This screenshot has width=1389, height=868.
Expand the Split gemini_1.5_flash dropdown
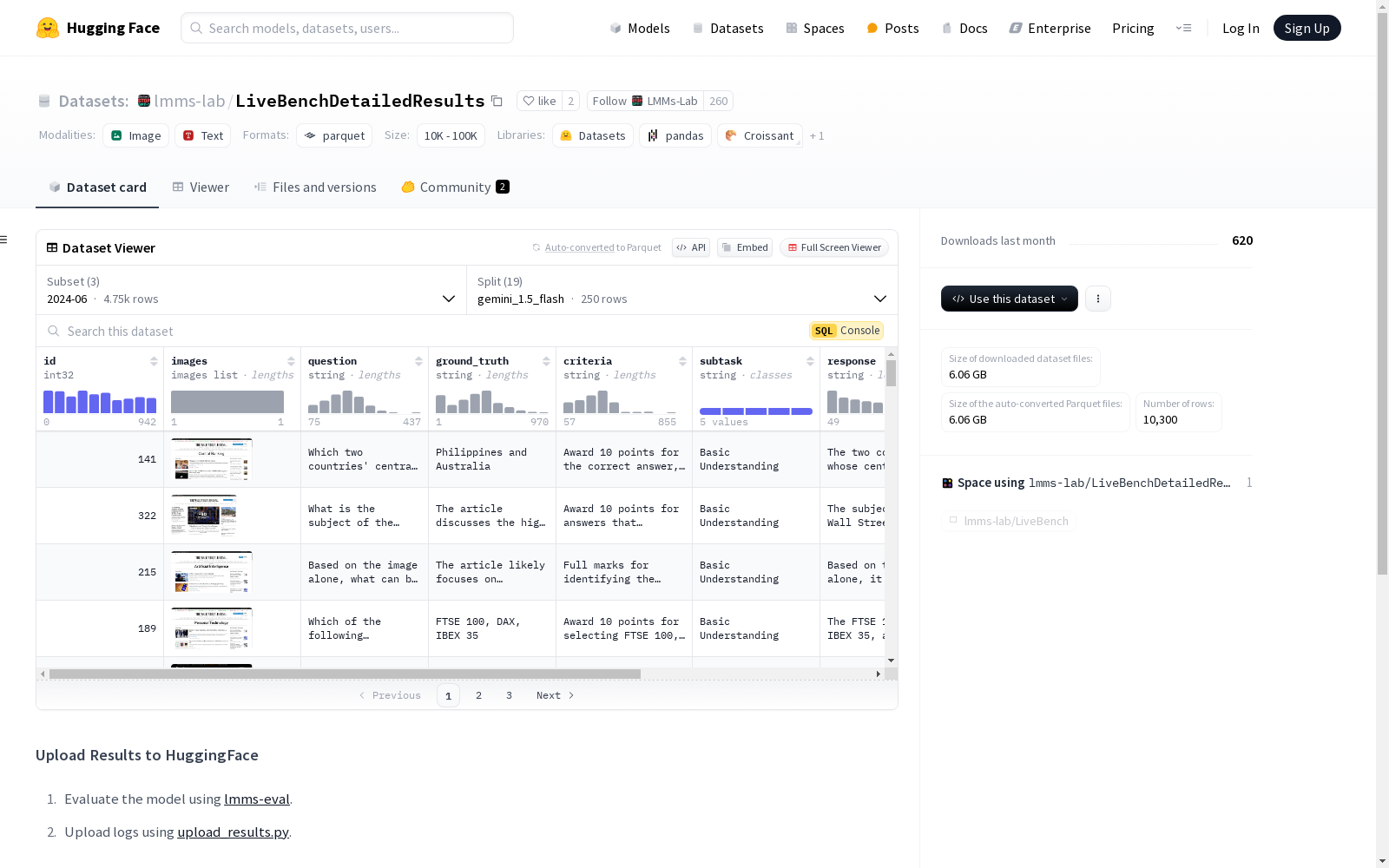click(x=682, y=290)
